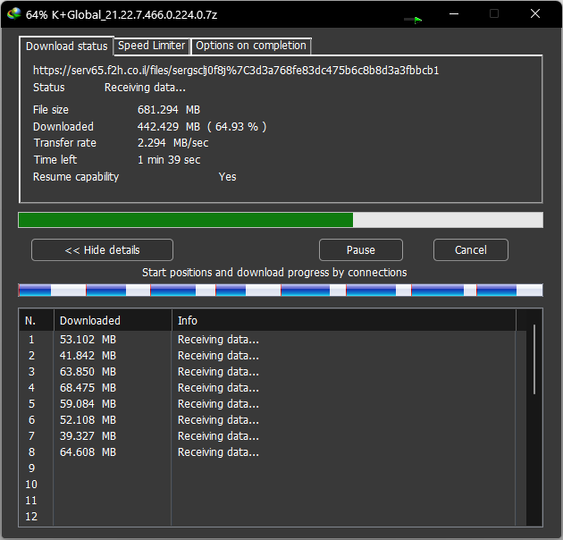This screenshot has width=563, height=540.
Task: Open the Options on completion tab
Action: coord(251,46)
